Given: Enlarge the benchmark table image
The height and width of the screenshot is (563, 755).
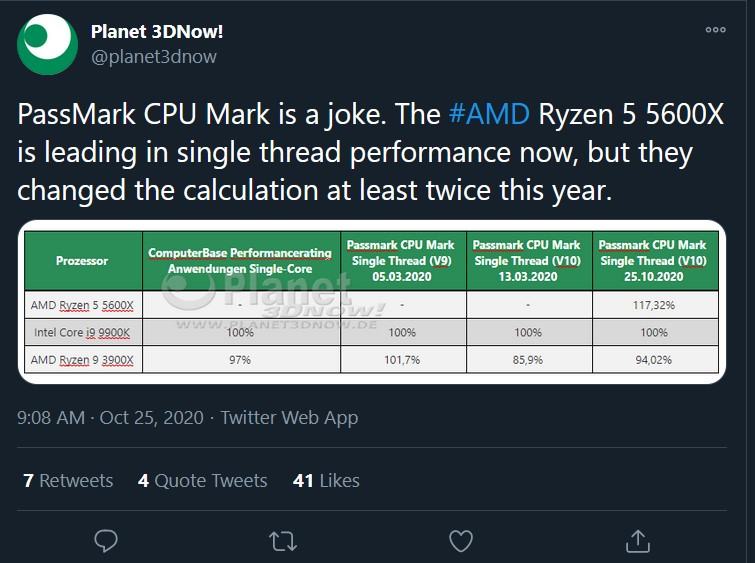Looking at the screenshot, I should pos(372,302).
